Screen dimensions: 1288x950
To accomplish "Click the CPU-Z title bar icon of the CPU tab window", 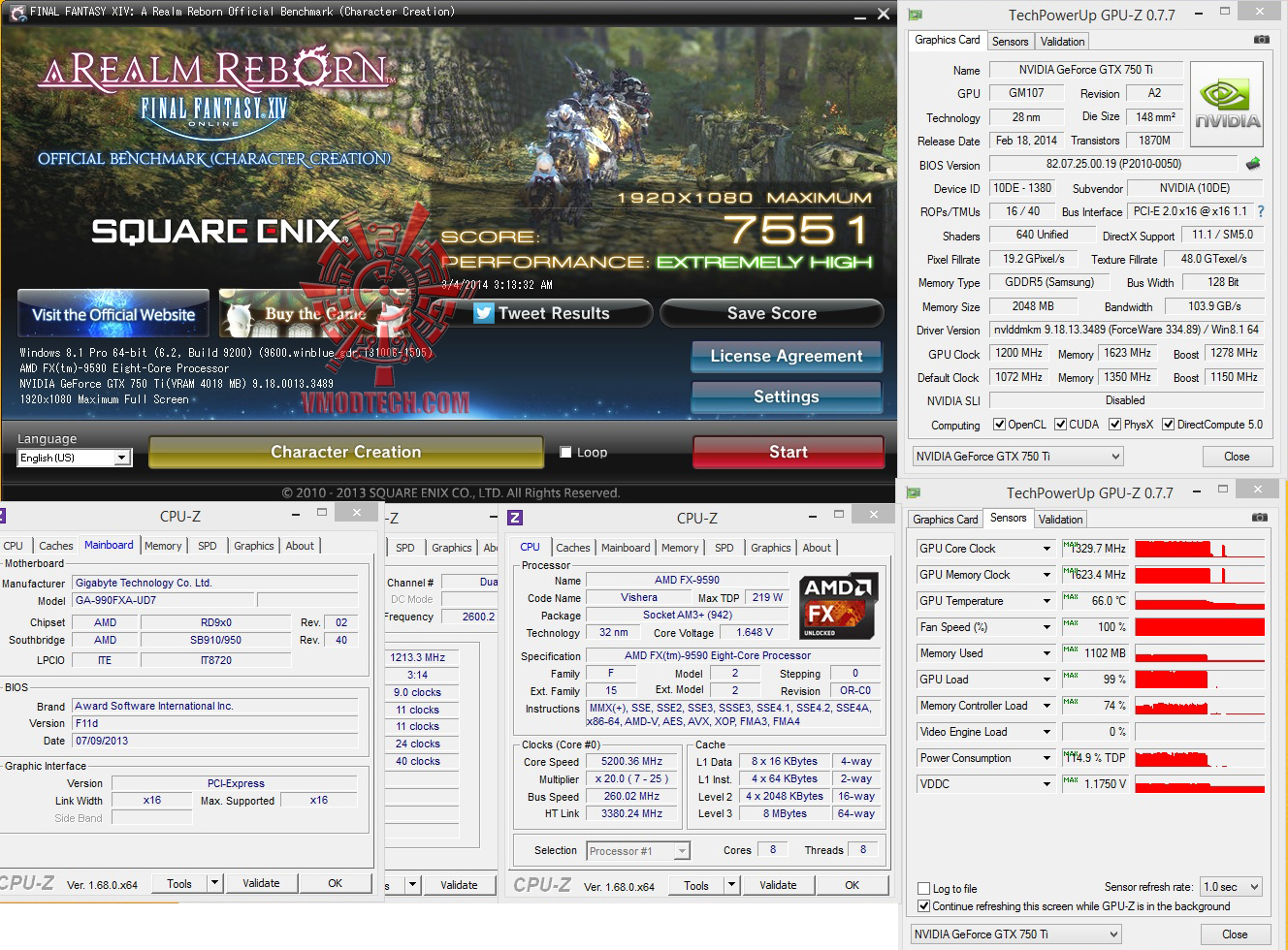I will 515,518.
